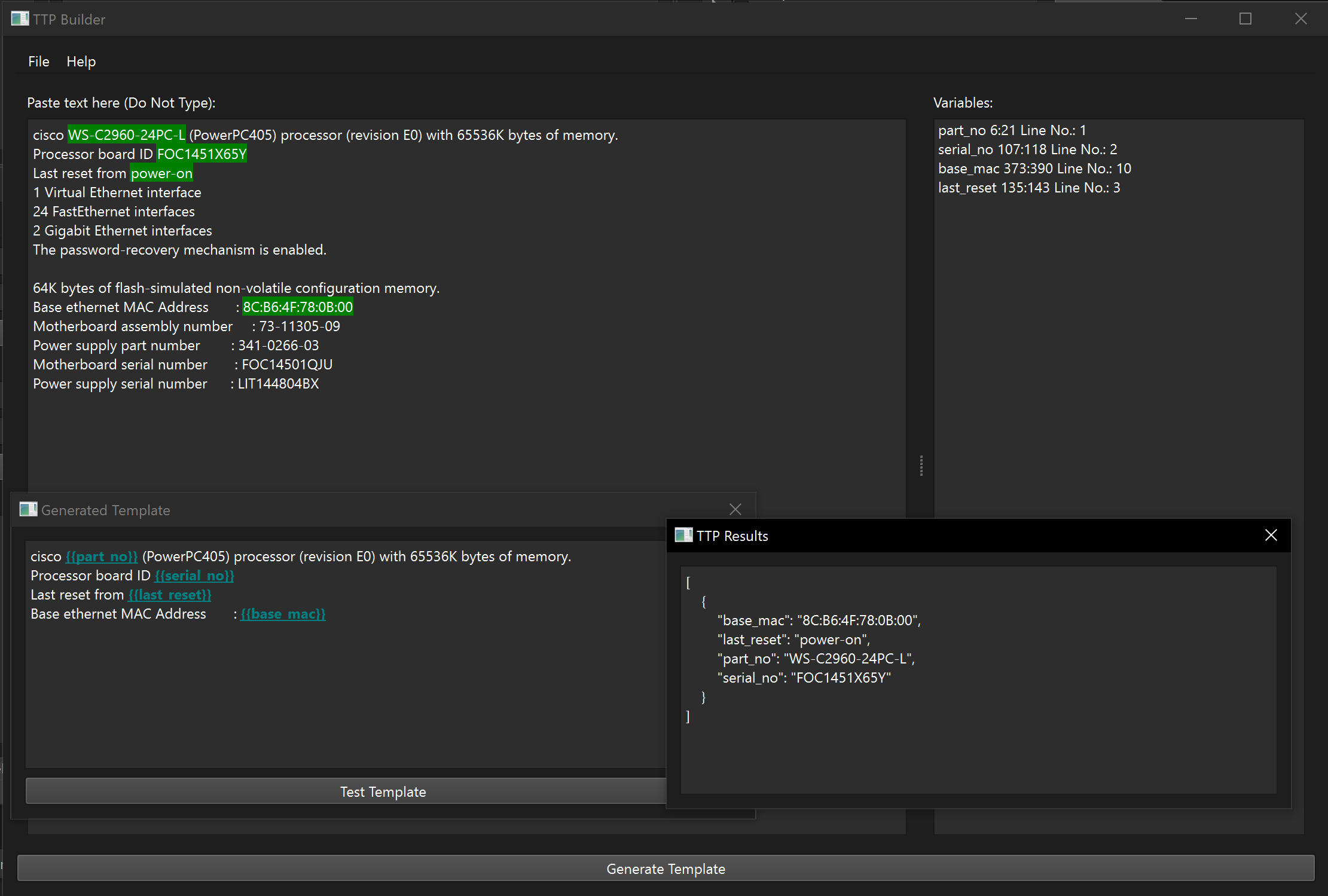Click the Generated Template window icon
The height and width of the screenshot is (896, 1328).
(28, 509)
